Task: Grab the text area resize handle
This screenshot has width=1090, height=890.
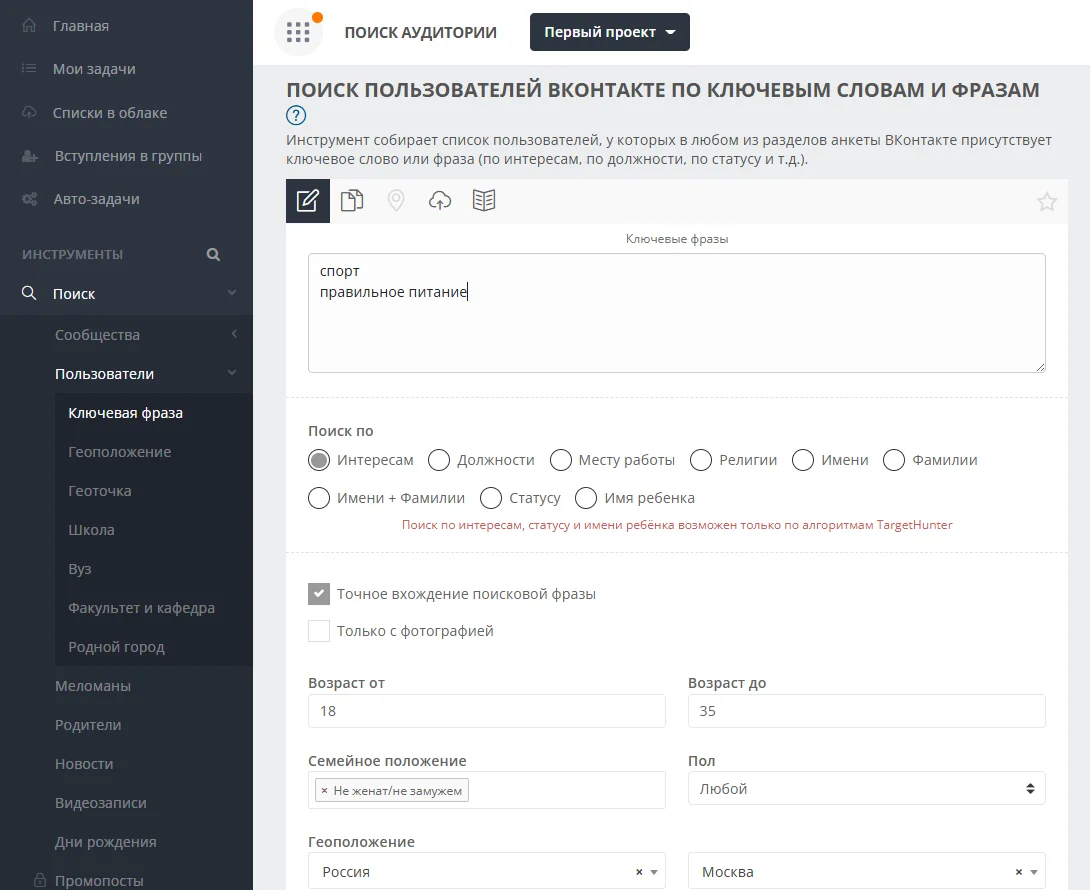Action: [x=1040, y=366]
